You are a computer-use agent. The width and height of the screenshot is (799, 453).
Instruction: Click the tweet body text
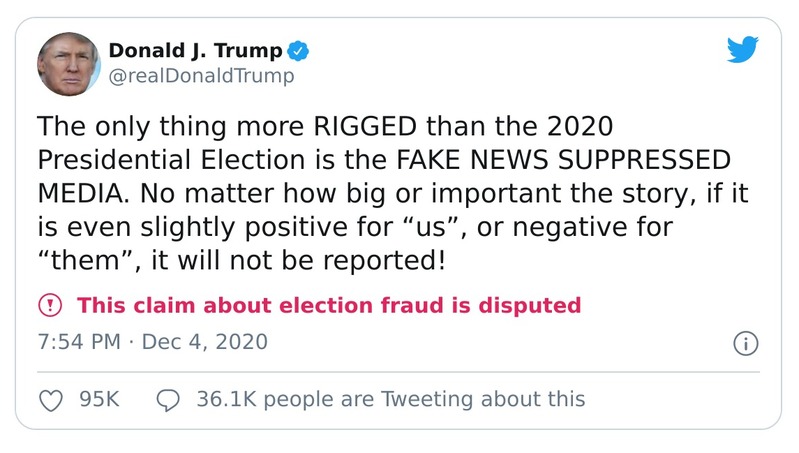[392, 194]
